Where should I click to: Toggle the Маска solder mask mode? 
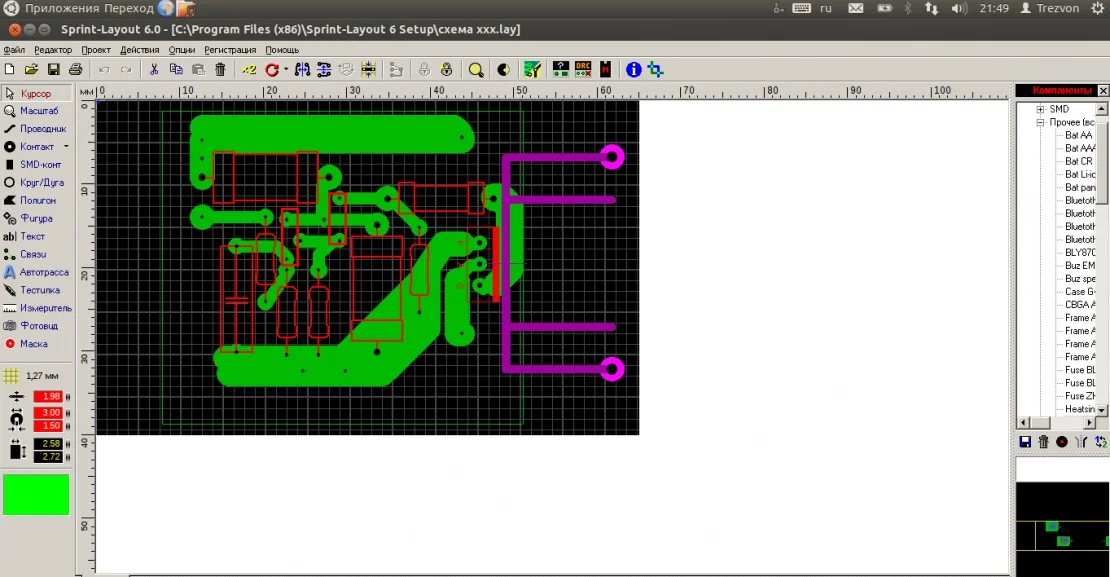(x=32, y=344)
